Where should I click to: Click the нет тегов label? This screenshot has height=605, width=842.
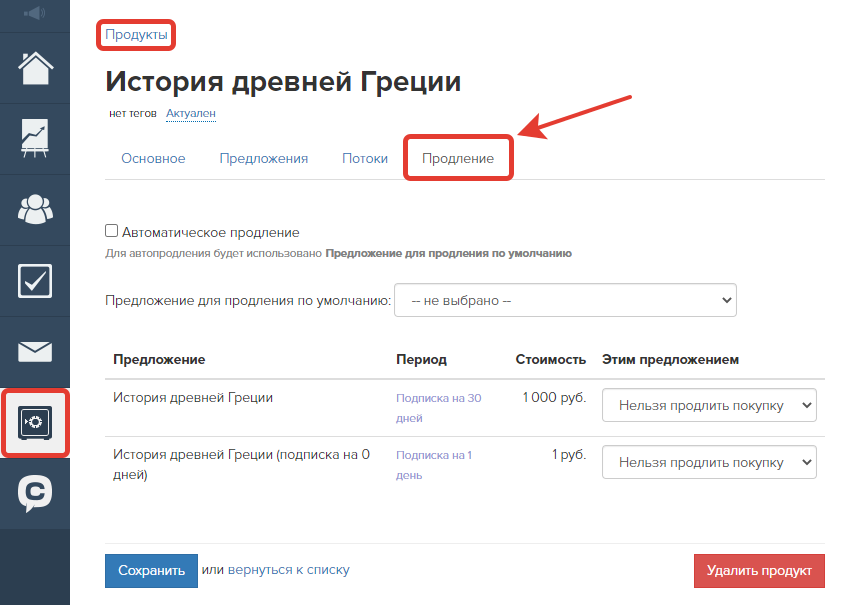click(x=133, y=113)
